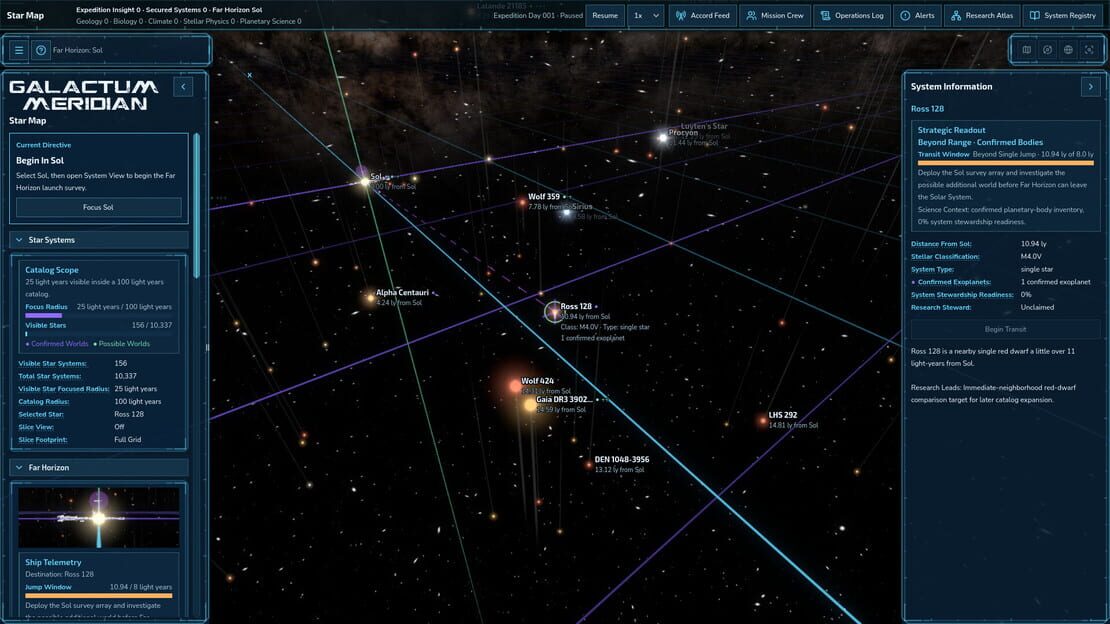This screenshot has width=1110, height=624.
Task: Click the Confirmed Worlds legend label
Action: (59, 344)
